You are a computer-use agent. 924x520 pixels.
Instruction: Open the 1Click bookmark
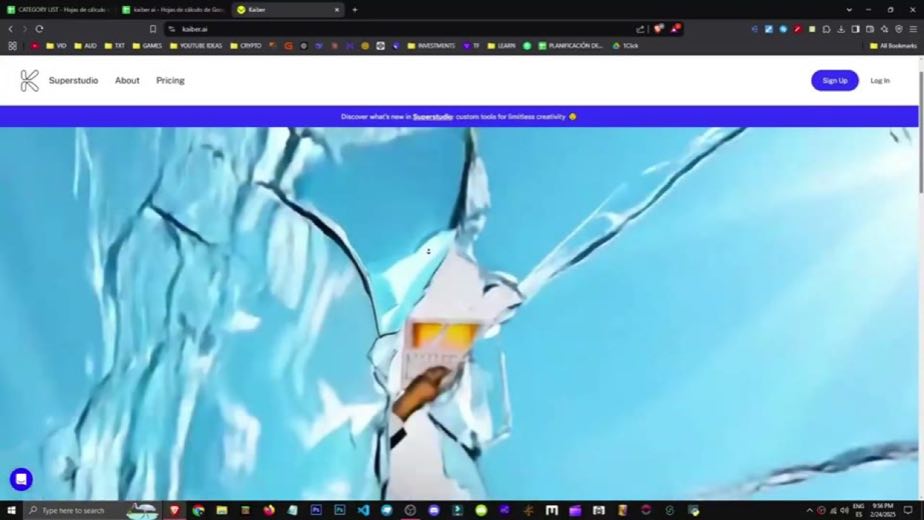(625, 45)
